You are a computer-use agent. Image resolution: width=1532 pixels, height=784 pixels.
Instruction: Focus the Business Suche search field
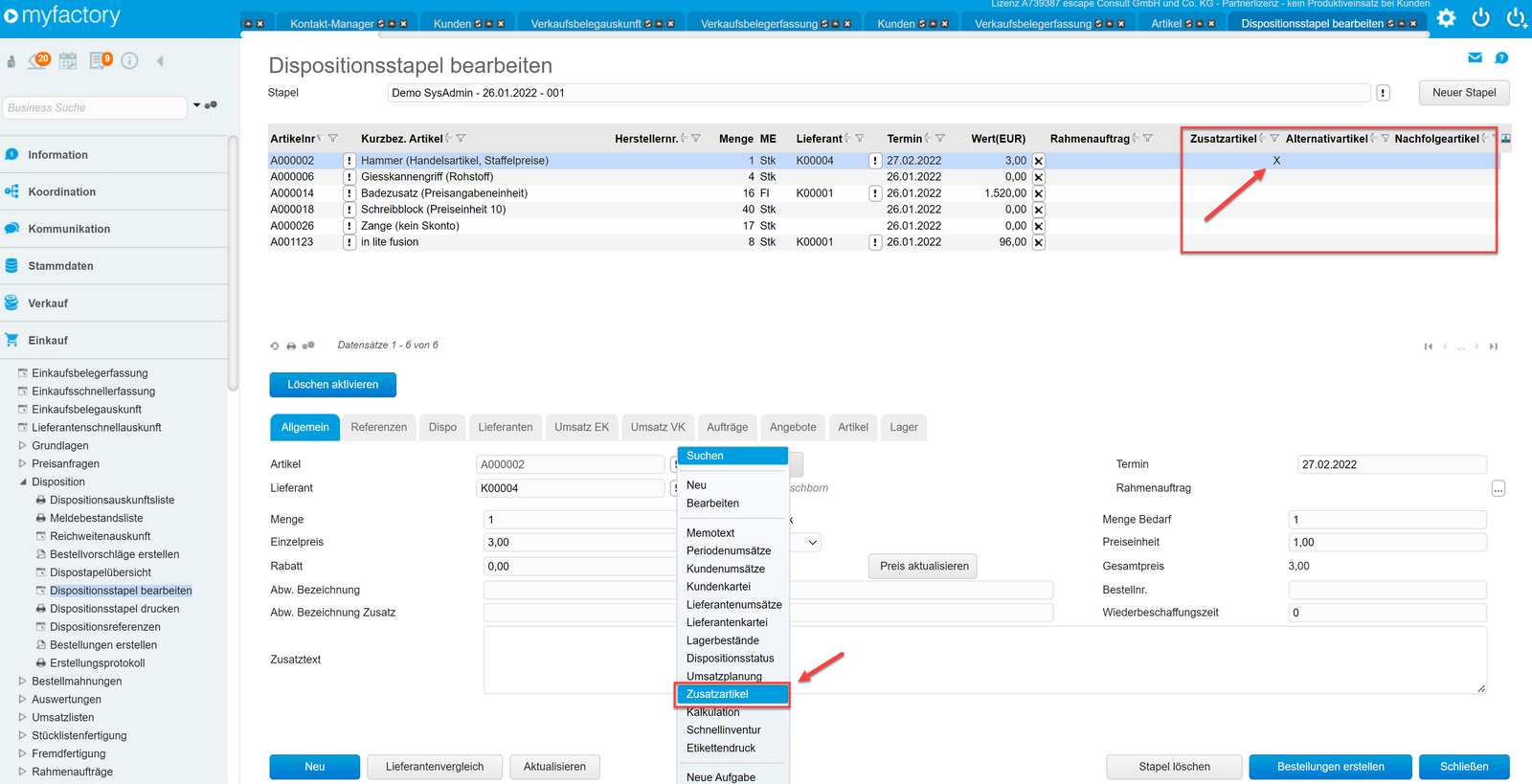(x=94, y=108)
